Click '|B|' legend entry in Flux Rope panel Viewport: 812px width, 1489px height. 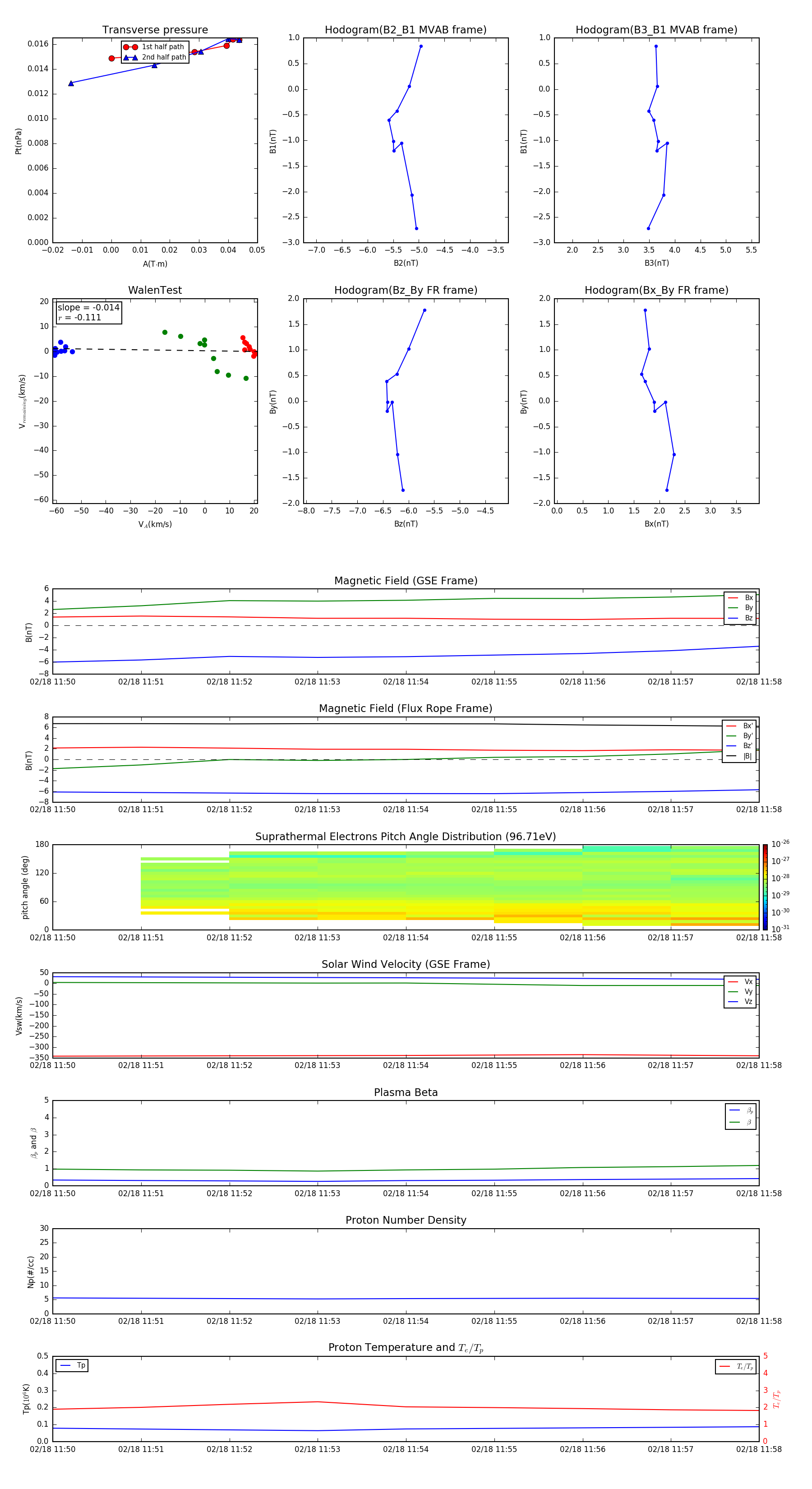(739, 756)
